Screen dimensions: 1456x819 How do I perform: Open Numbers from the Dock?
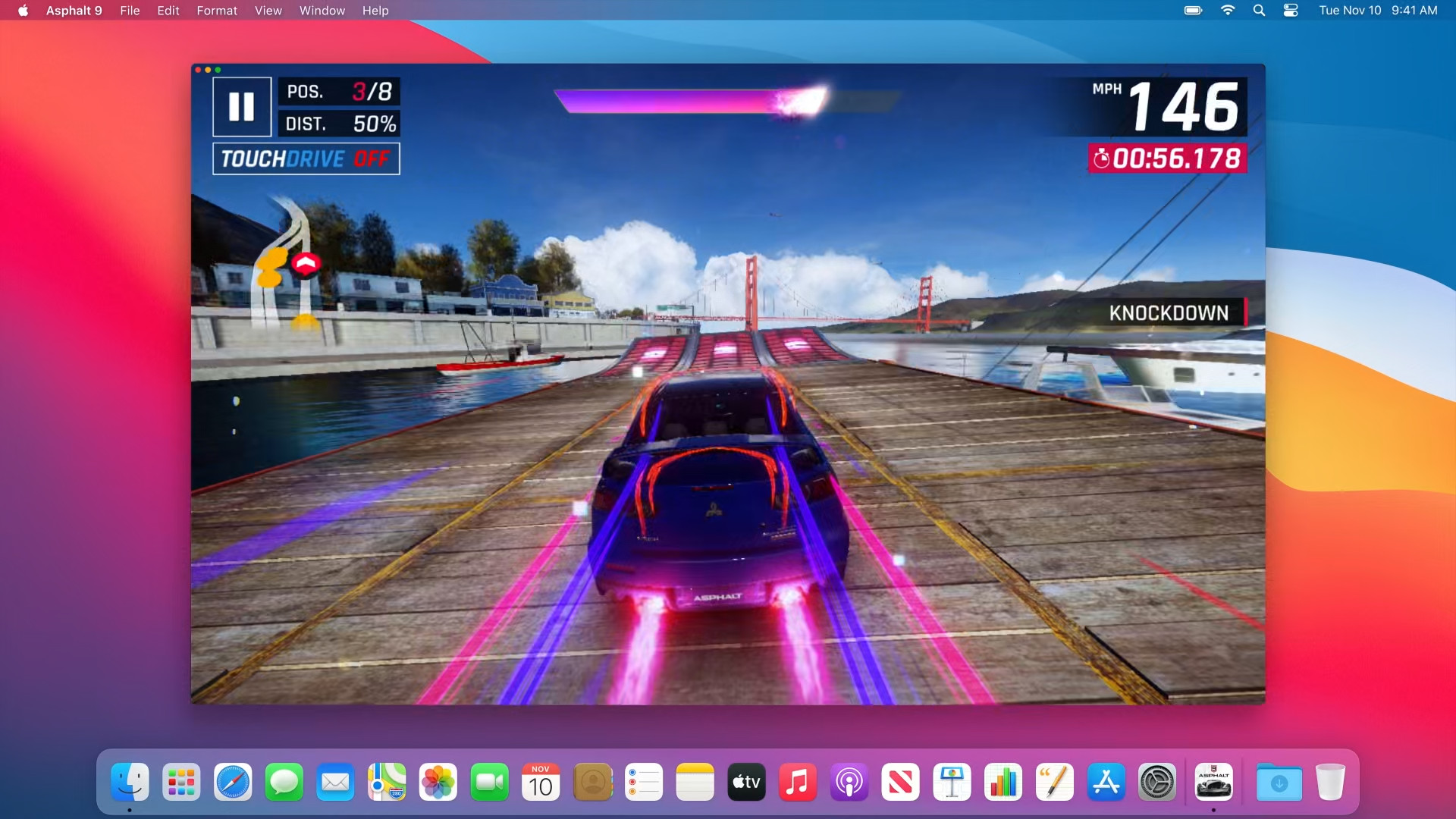1003,782
